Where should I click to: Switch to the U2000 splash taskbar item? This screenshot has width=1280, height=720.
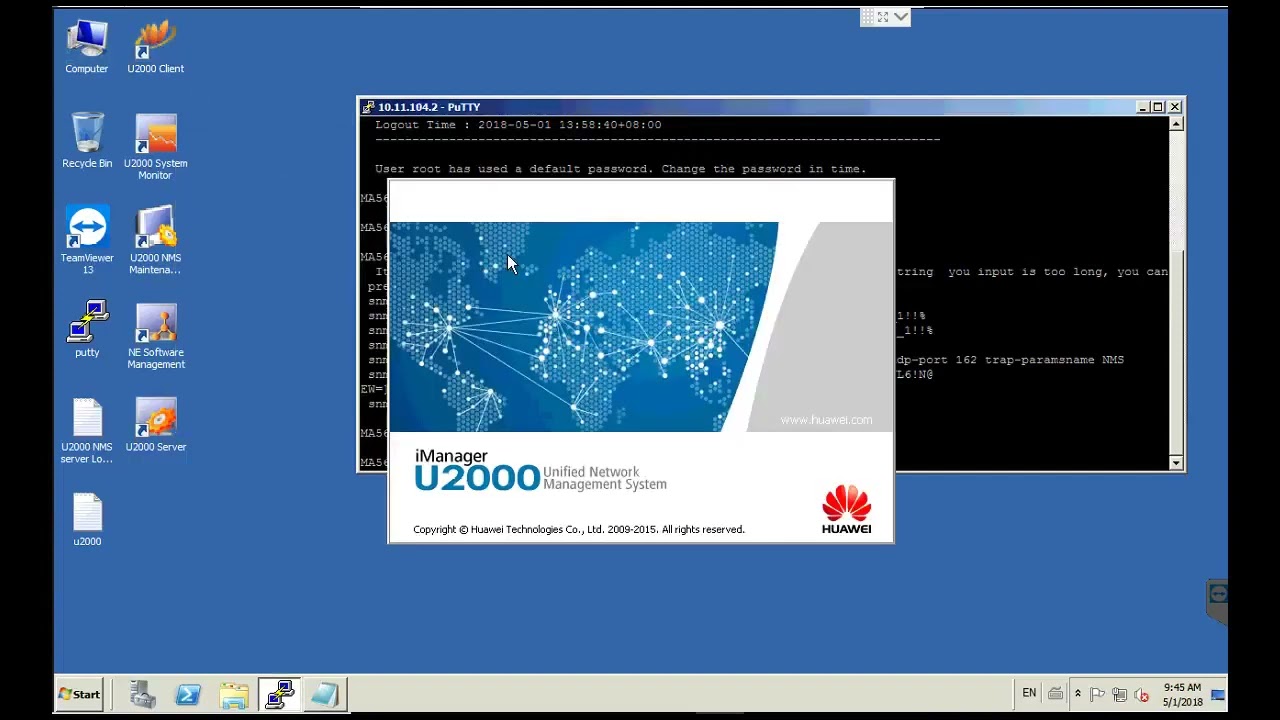point(325,694)
